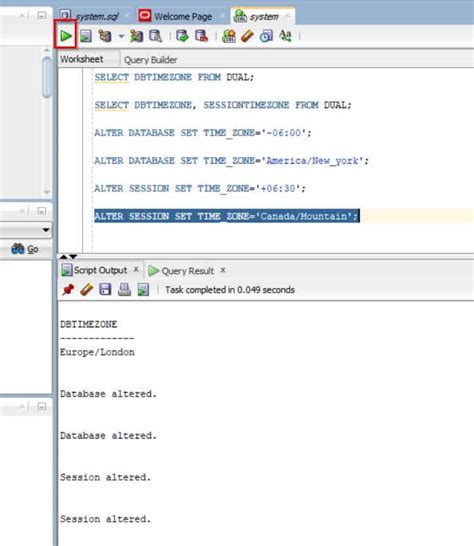Save the script output with the floppy disk icon
The image size is (474, 546).
(x=105, y=289)
